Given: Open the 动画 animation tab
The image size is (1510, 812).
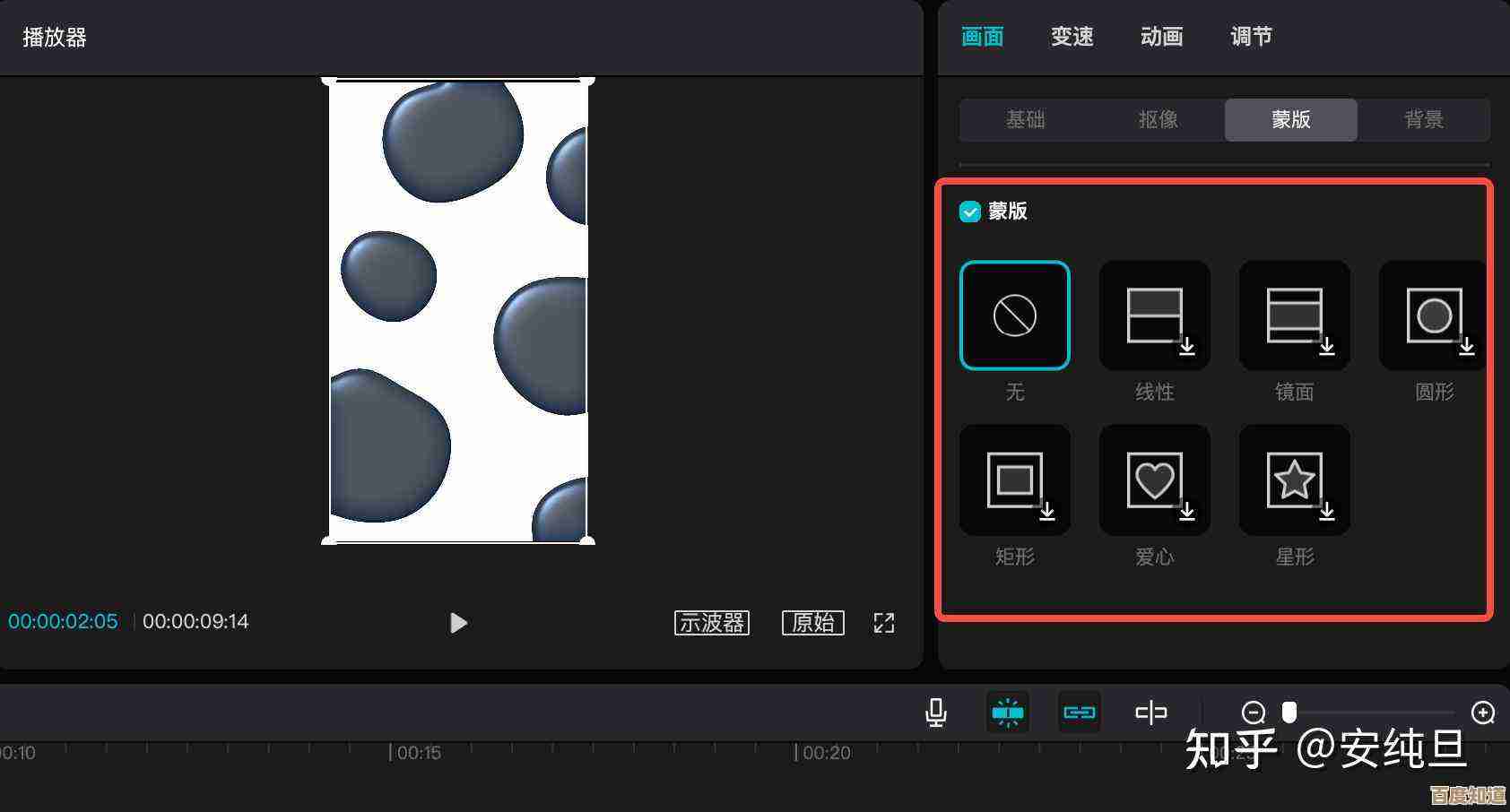Looking at the screenshot, I should [1161, 37].
